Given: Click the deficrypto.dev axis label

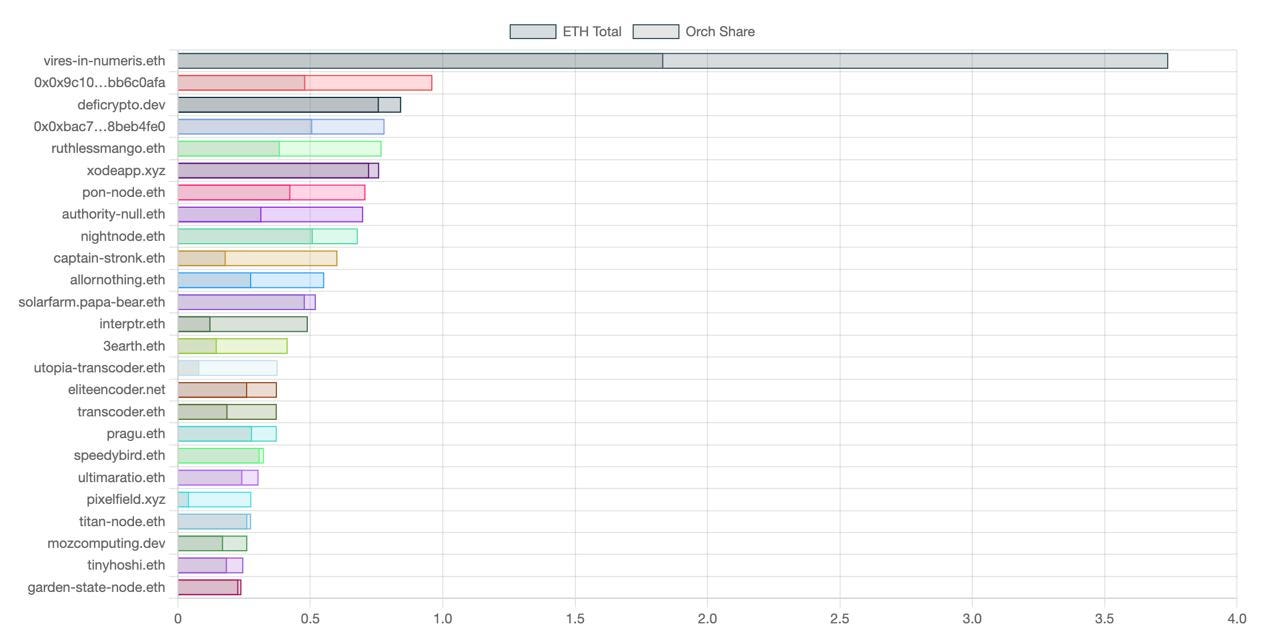Looking at the screenshot, I should click(x=121, y=105).
